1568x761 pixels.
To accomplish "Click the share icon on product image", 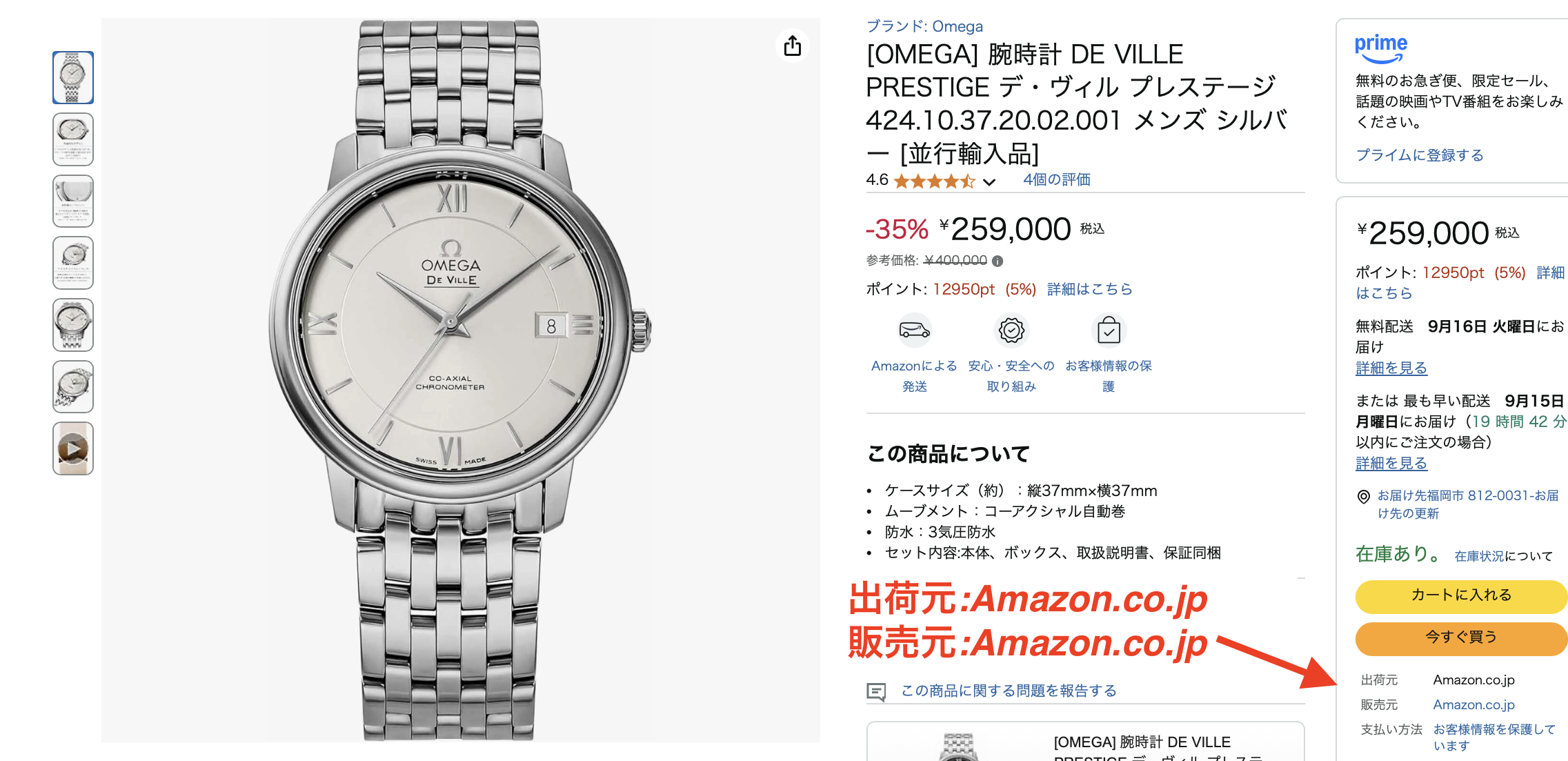I will (x=793, y=46).
